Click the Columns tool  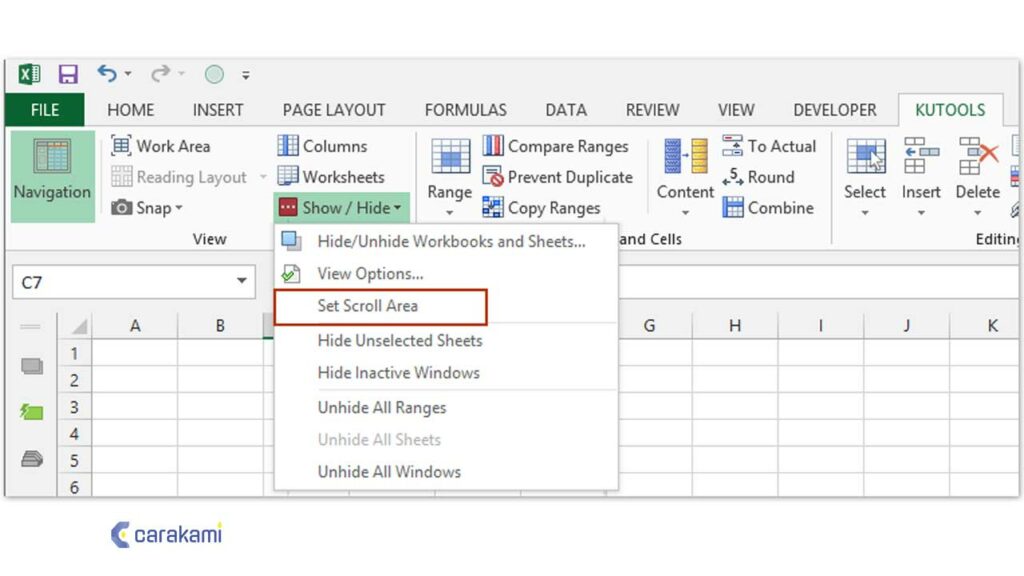pyautogui.click(x=323, y=146)
